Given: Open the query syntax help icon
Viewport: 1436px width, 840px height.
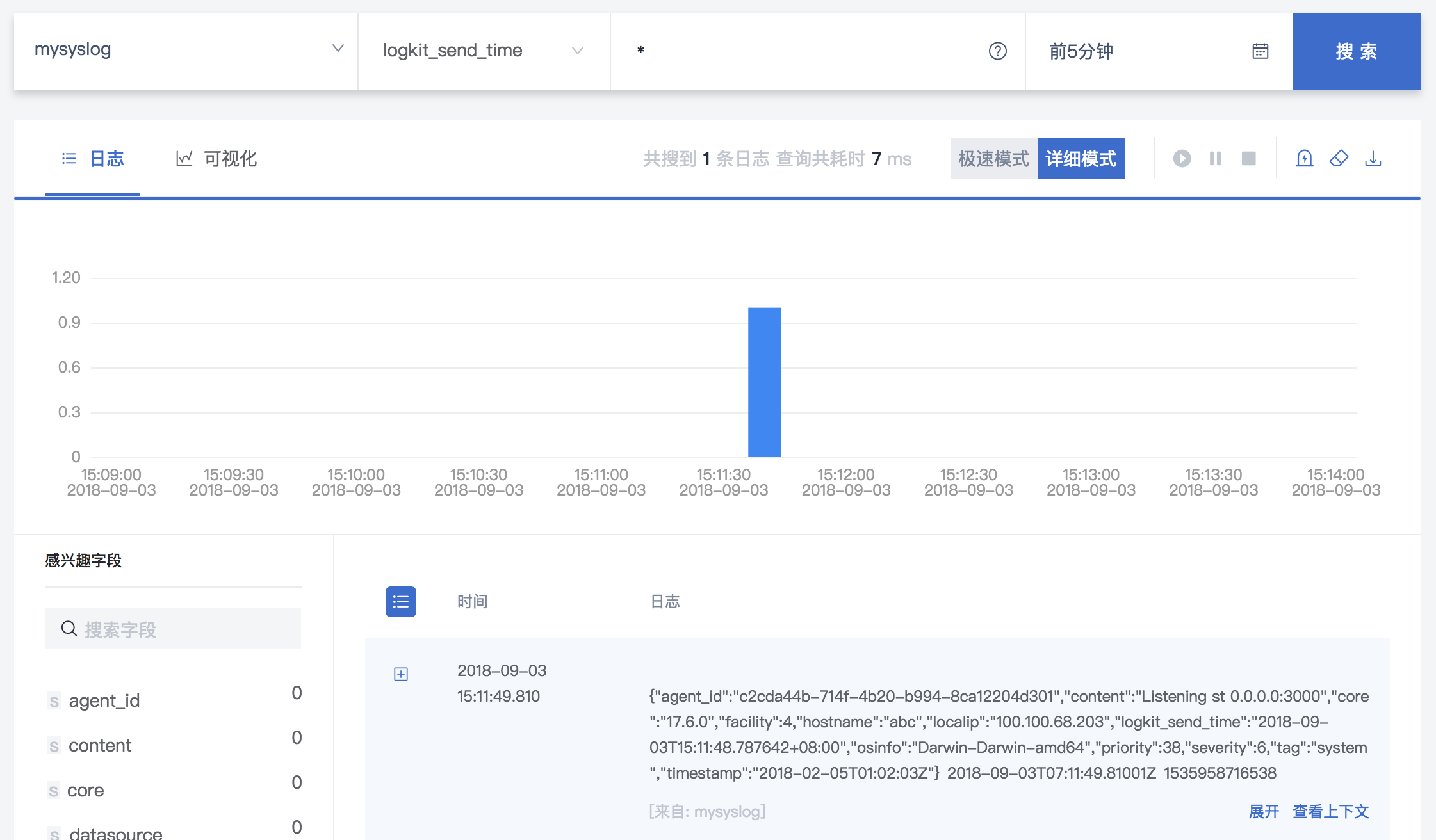Looking at the screenshot, I should coord(997,51).
